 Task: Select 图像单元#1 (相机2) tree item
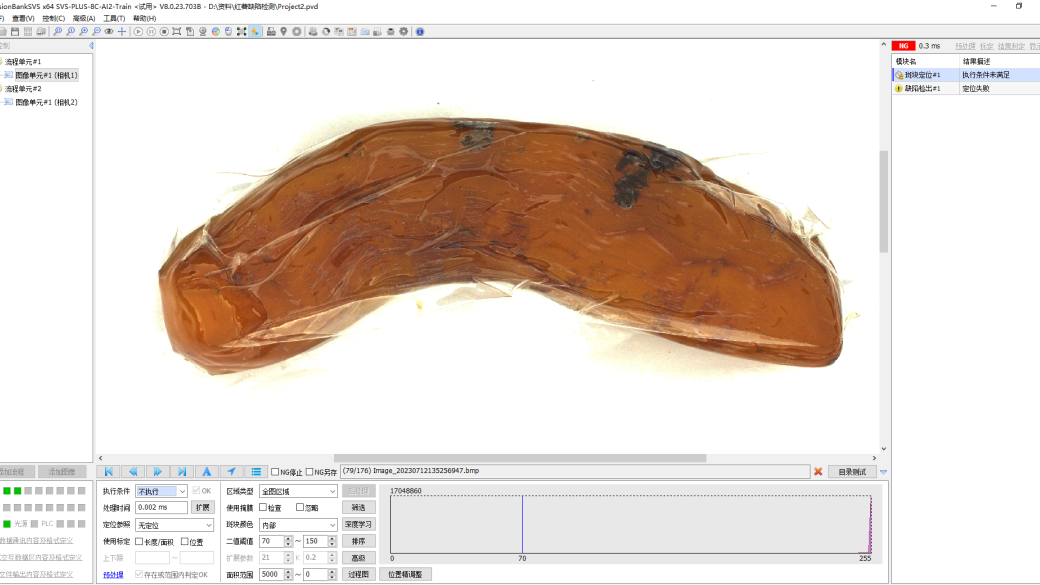tap(46, 102)
